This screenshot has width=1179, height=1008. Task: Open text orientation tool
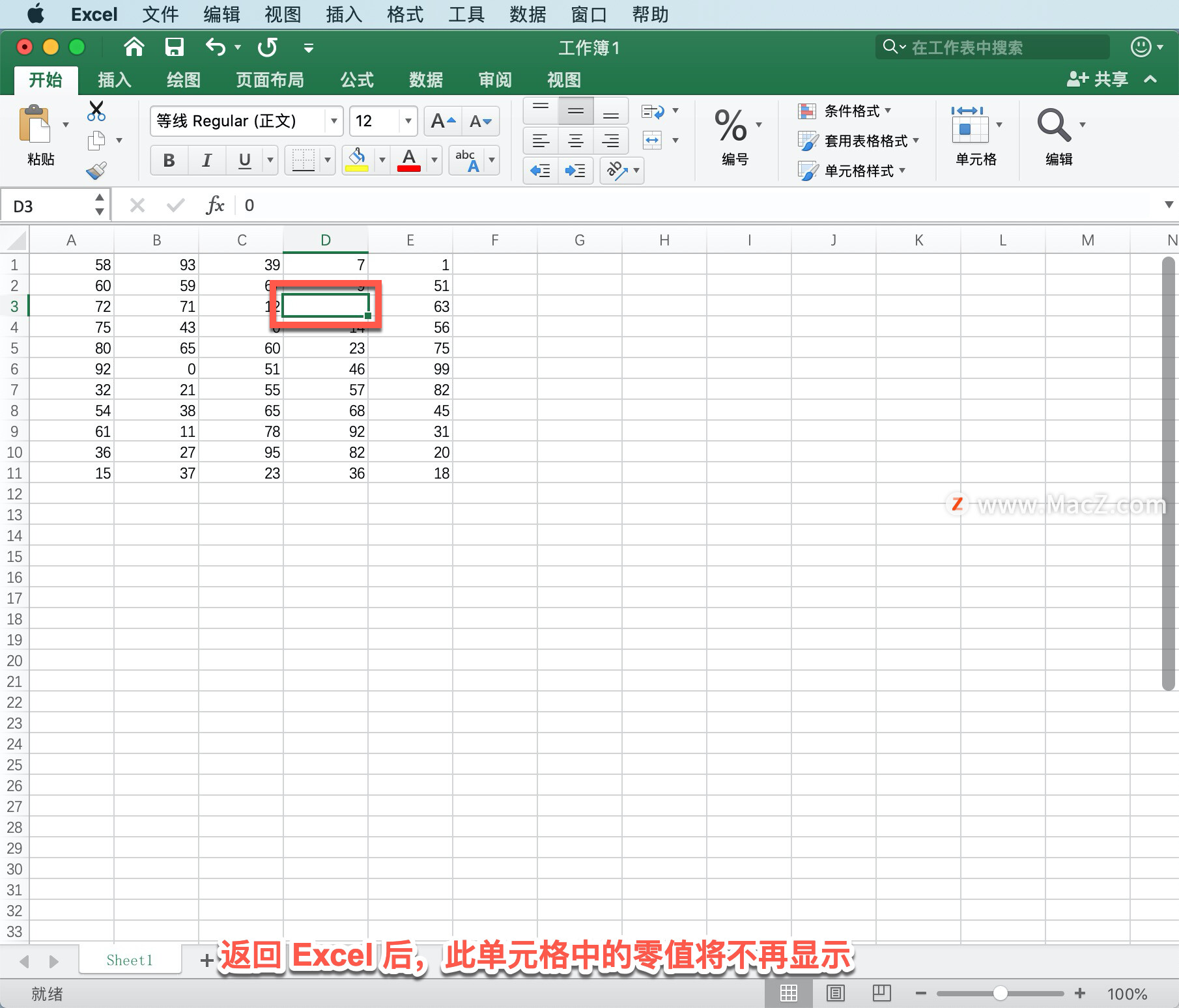[616, 171]
